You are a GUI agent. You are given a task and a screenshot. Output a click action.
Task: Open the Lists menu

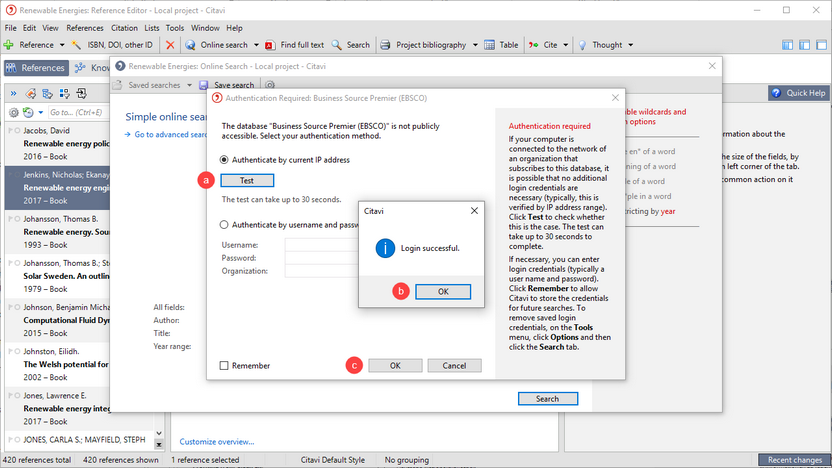pos(152,28)
